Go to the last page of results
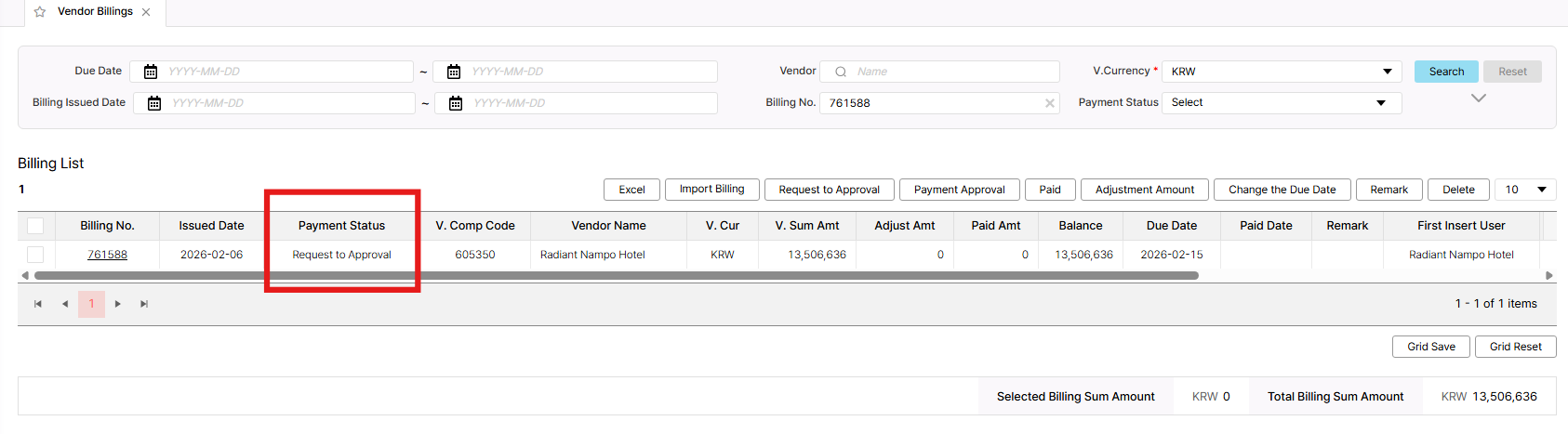1568x434 pixels. (x=144, y=304)
